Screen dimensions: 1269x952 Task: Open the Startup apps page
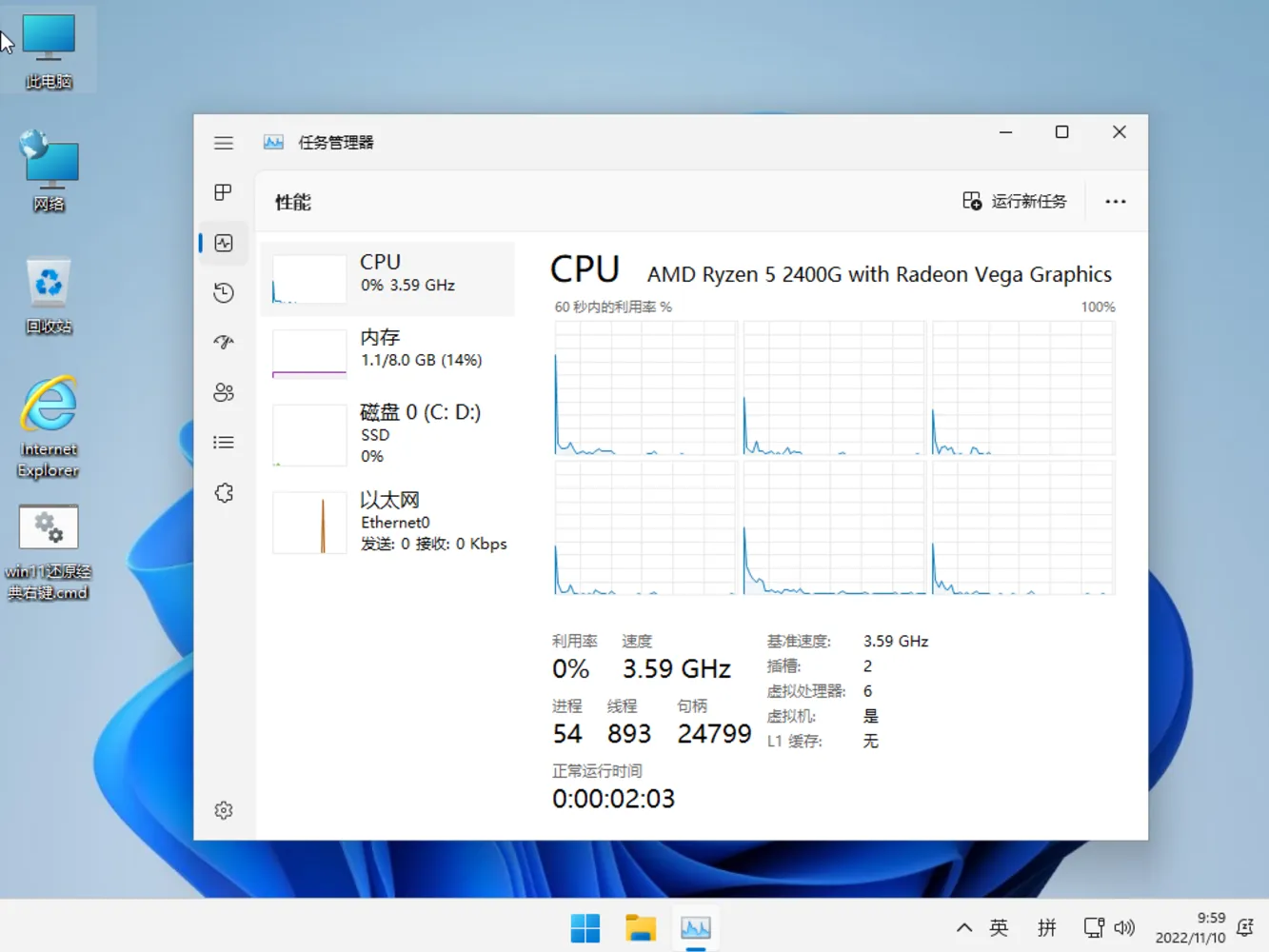223,342
